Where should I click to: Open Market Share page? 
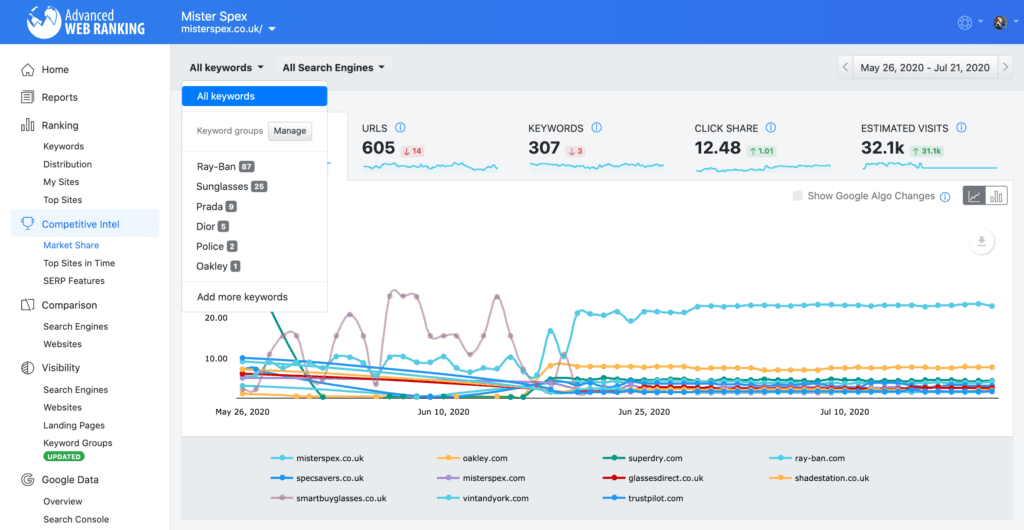(x=71, y=245)
